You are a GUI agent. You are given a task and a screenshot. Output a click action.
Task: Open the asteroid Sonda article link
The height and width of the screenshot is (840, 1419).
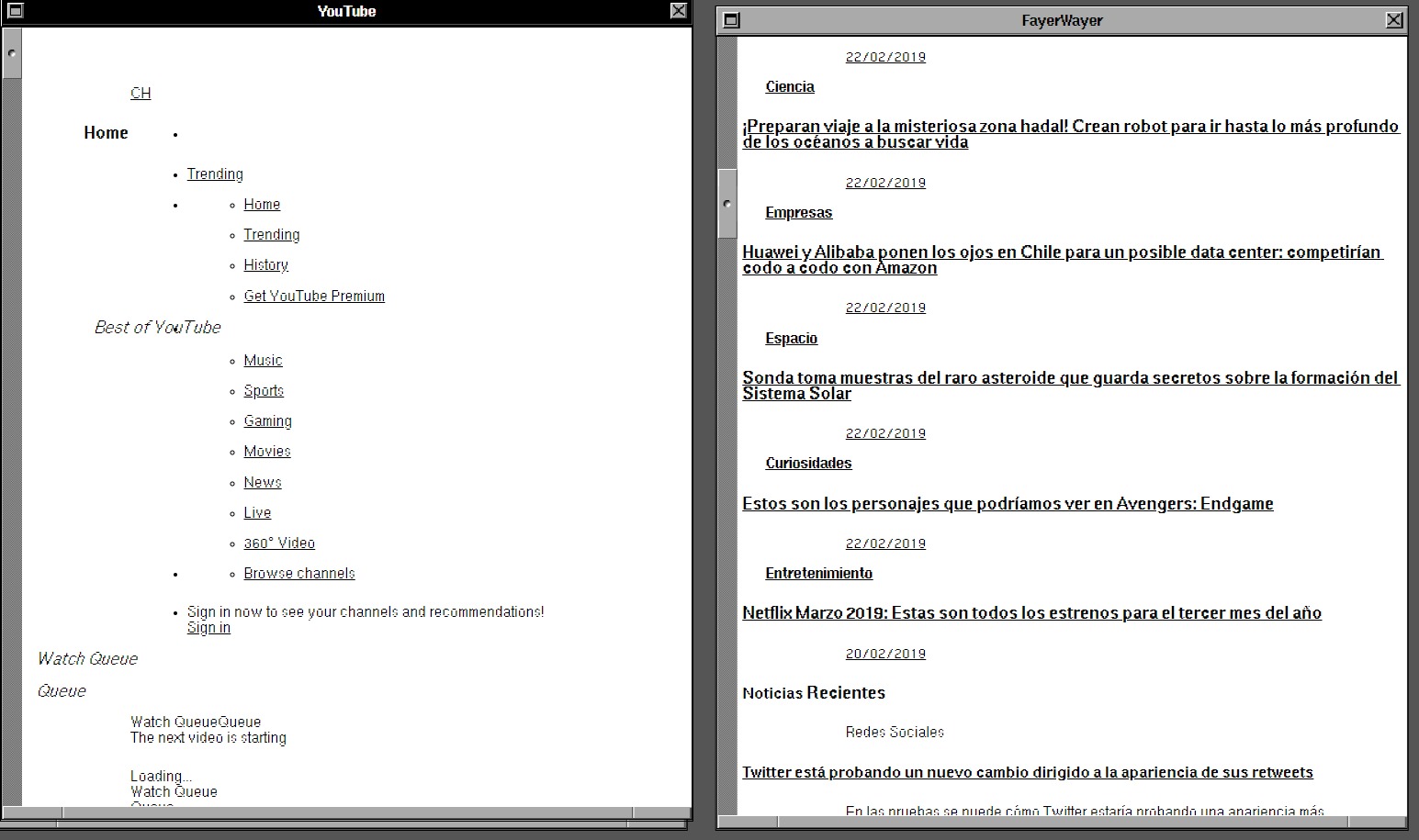(x=1071, y=386)
